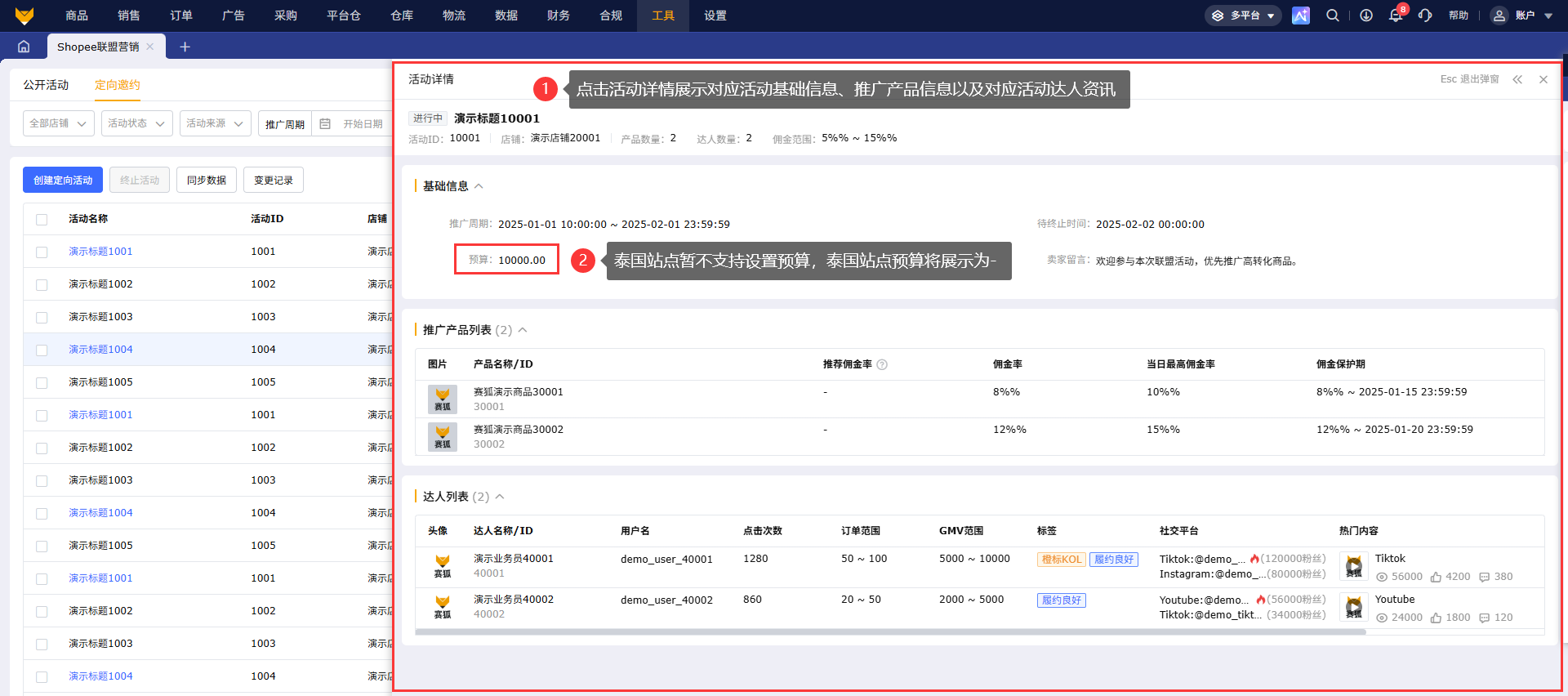Open the 活动状态 dropdown

[137, 123]
